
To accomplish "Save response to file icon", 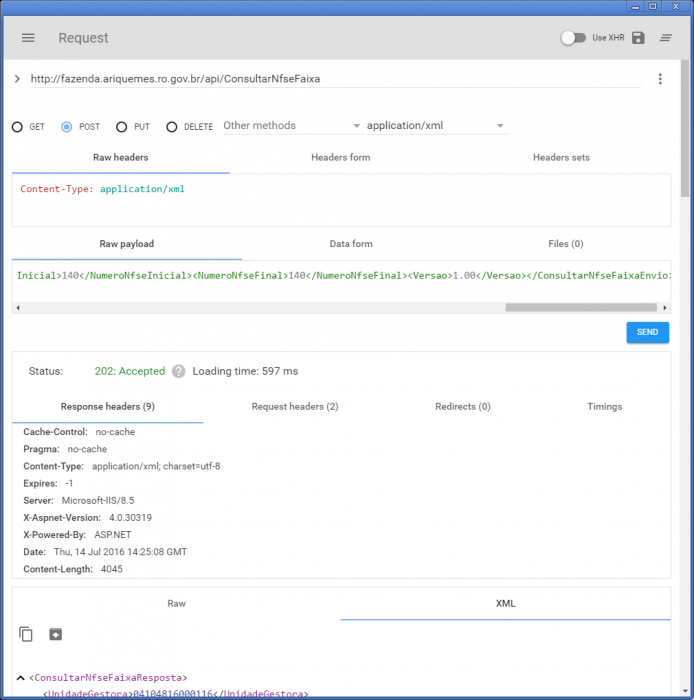I will point(55,634).
